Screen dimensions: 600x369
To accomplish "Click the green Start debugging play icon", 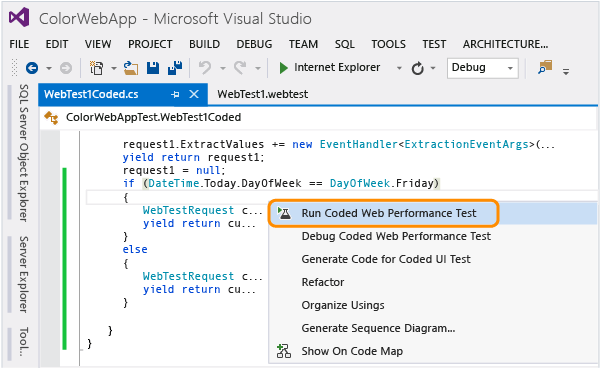I will click(x=284, y=68).
